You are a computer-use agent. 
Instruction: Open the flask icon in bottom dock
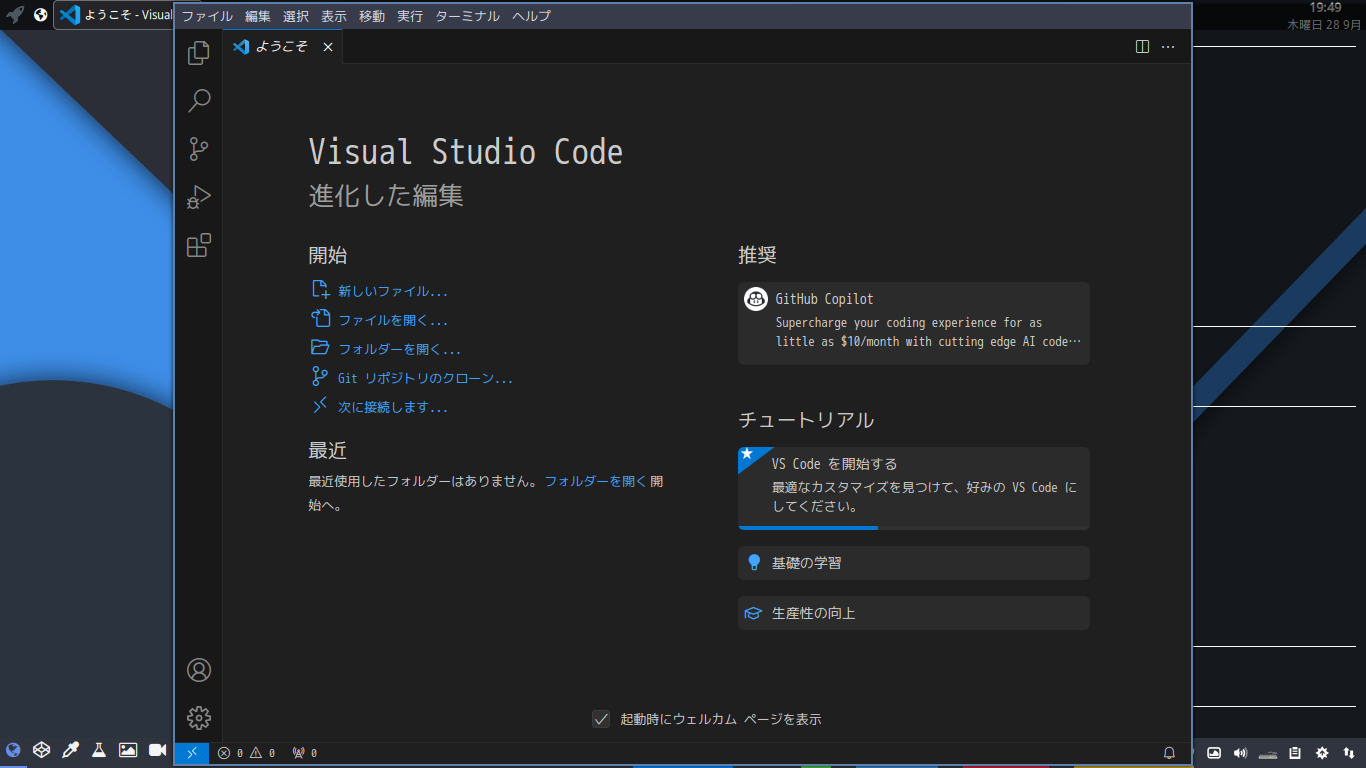(99, 750)
